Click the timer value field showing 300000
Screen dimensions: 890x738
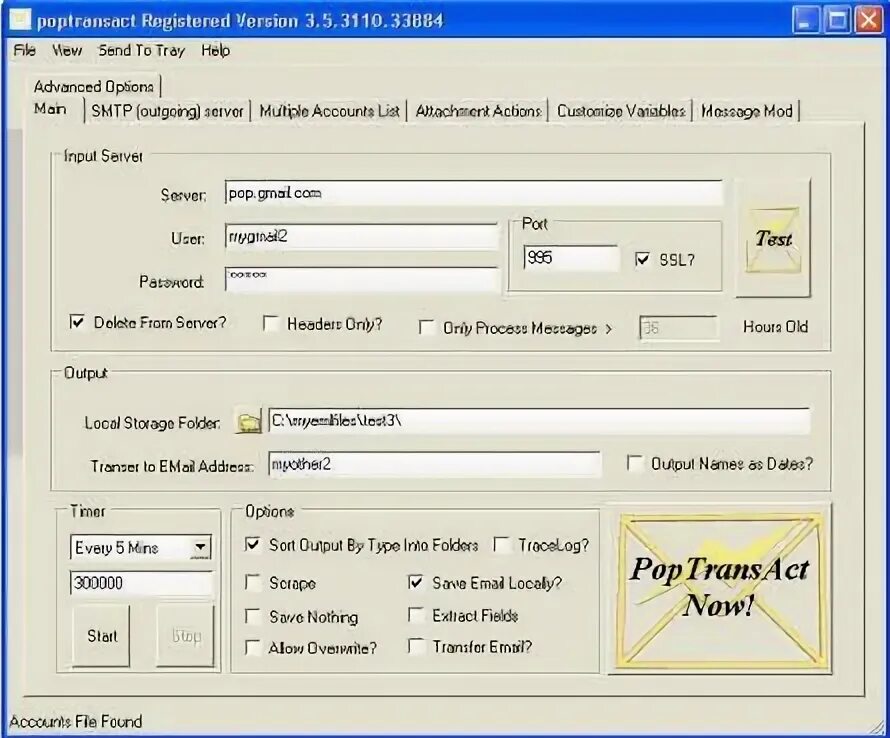click(x=142, y=582)
